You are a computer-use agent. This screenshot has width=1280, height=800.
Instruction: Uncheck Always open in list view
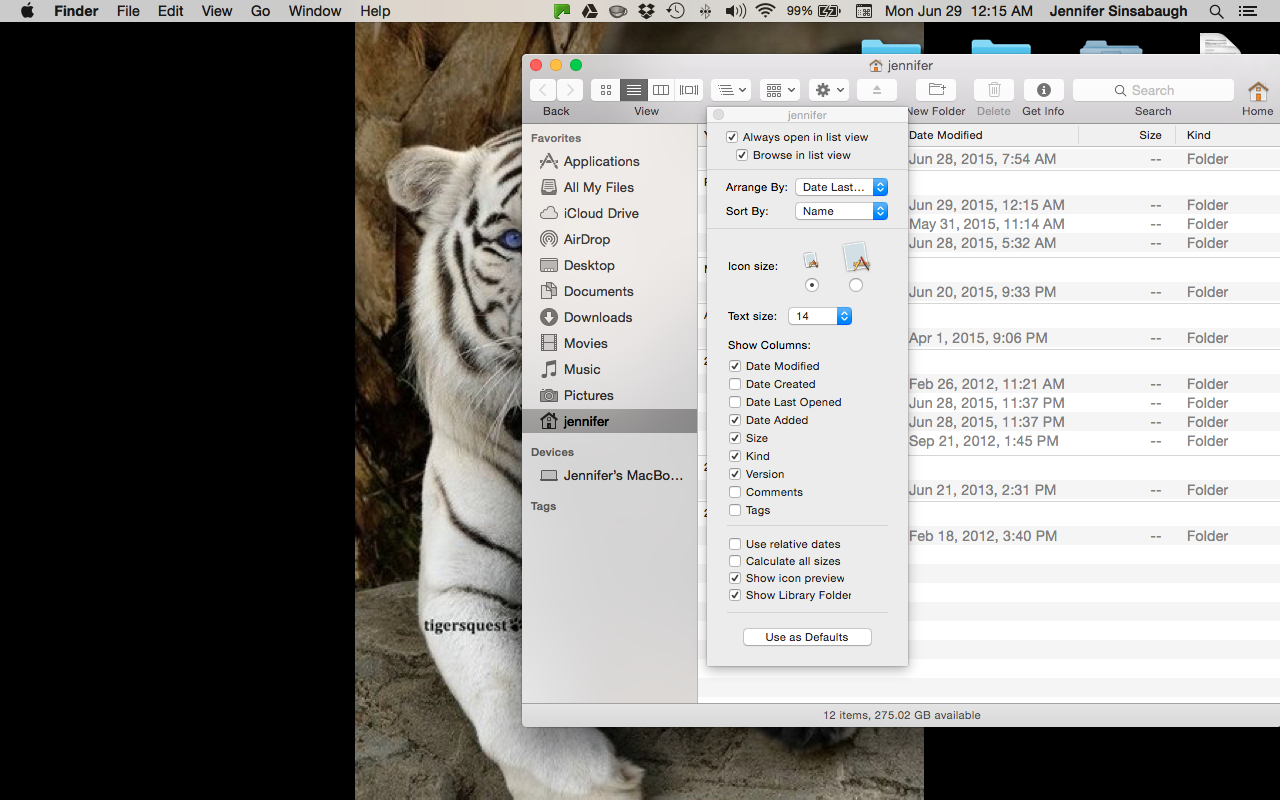[732, 137]
